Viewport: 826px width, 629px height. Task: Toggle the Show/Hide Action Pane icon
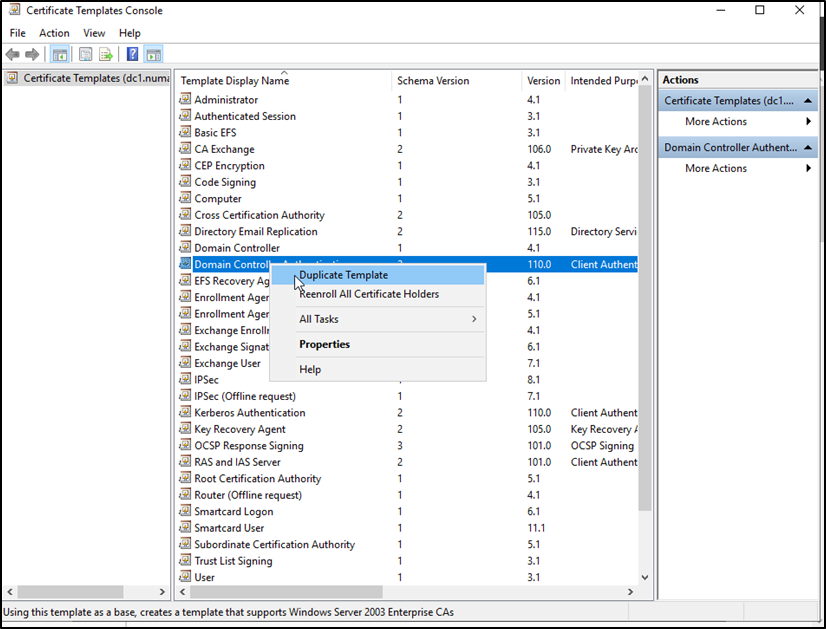click(x=153, y=54)
